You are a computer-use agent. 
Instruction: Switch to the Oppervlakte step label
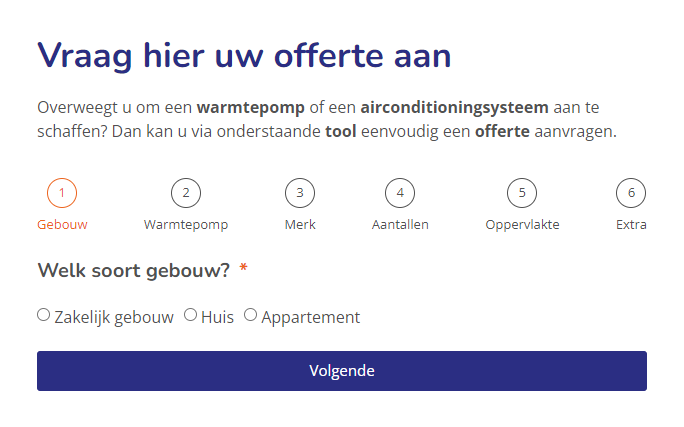click(x=522, y=225)
